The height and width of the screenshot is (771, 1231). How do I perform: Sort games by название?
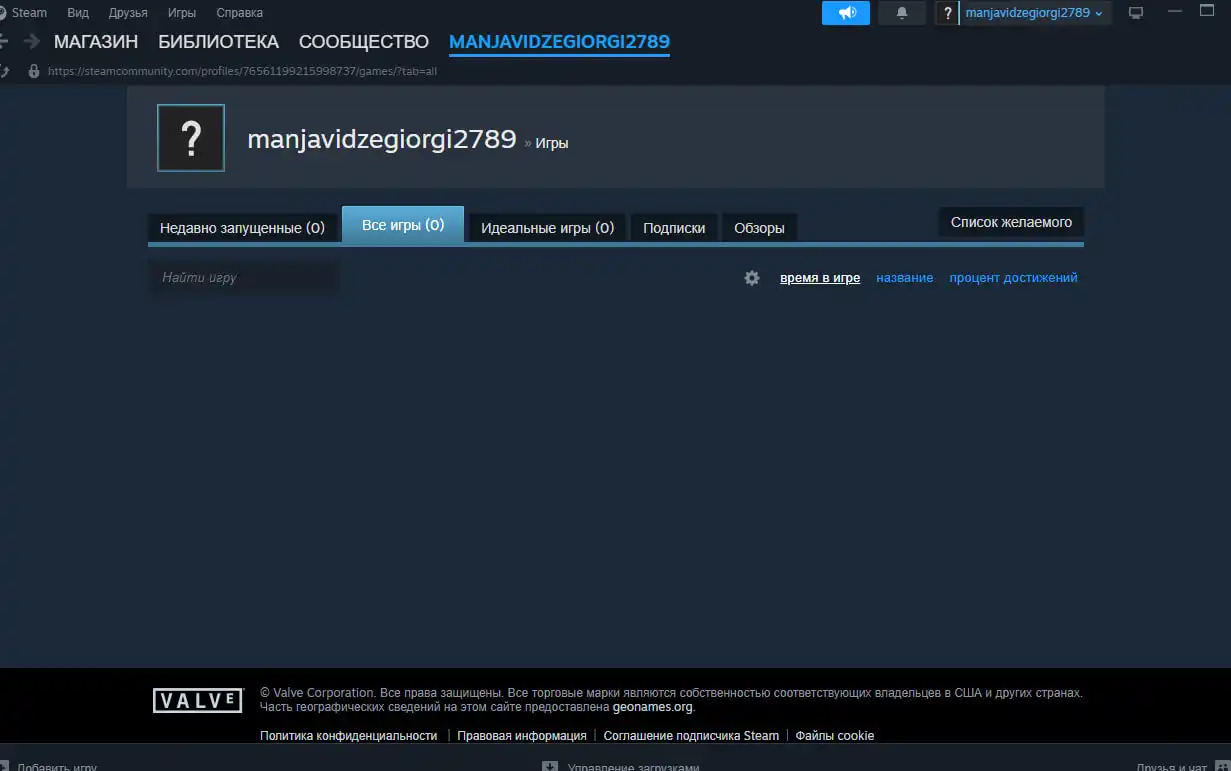click(905, 278)
